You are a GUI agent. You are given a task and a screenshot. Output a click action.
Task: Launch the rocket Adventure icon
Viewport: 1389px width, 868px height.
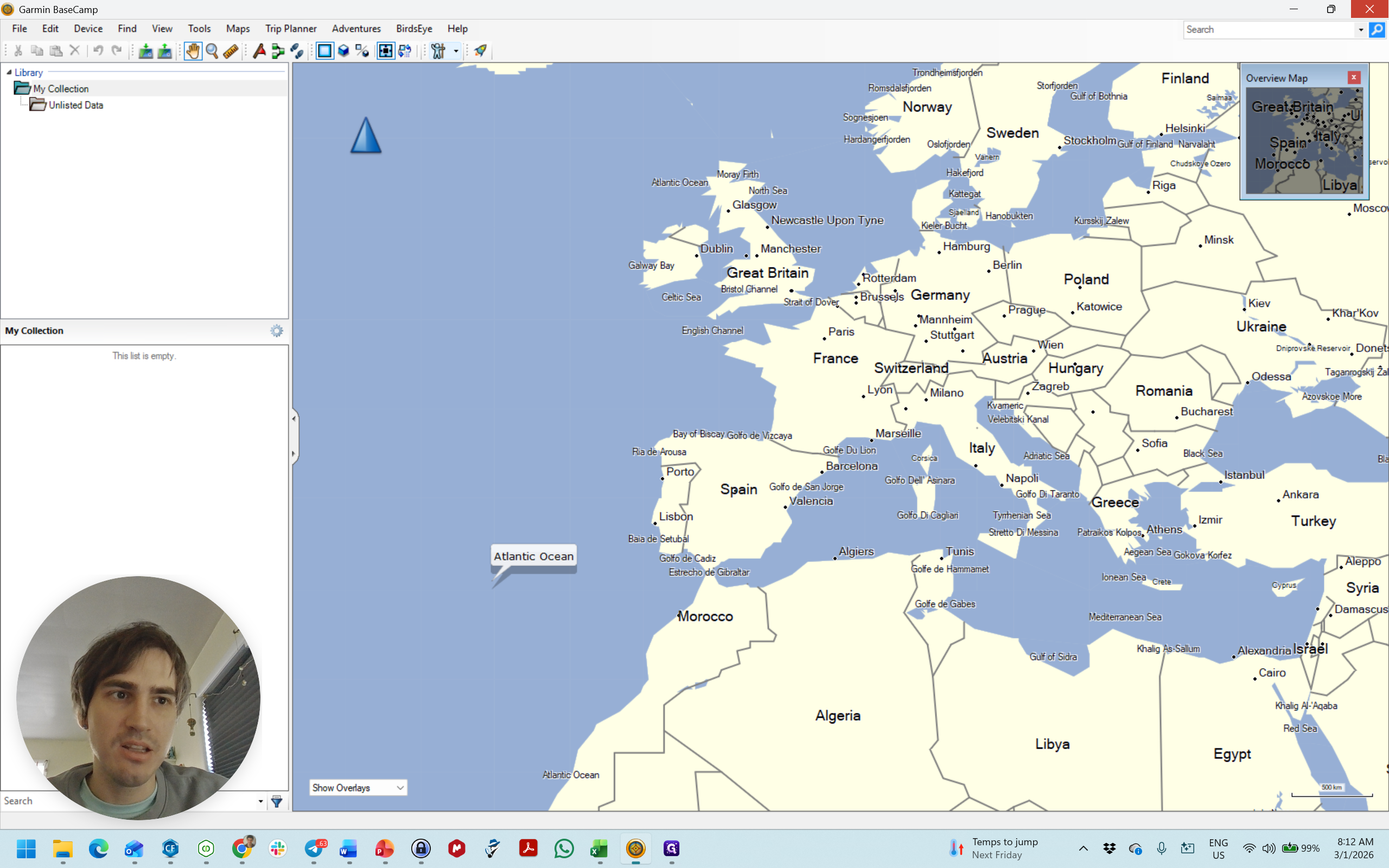click(x=480, y=51)
